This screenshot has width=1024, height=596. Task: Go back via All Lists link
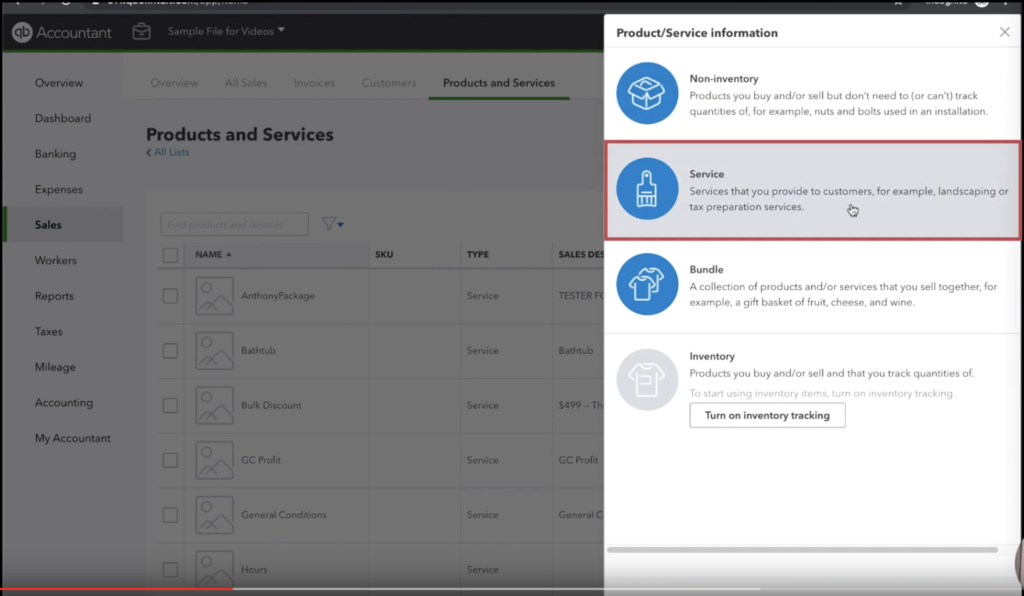[x=168, y=152]
